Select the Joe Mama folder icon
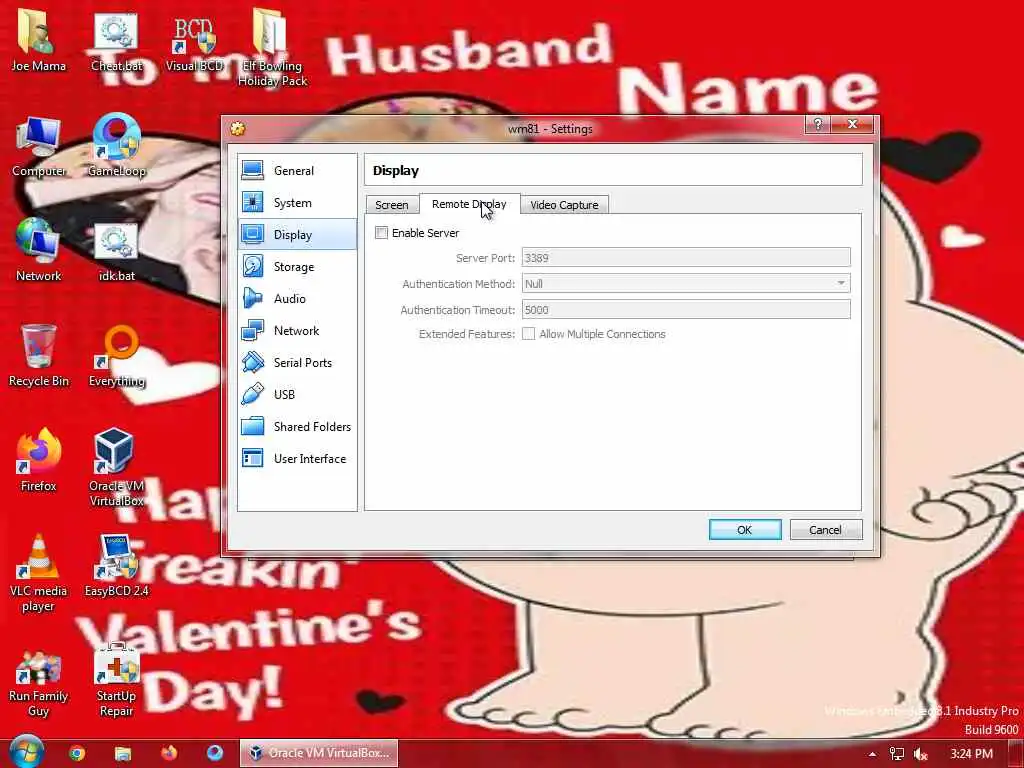1024x768 pixels. point(38,40)
